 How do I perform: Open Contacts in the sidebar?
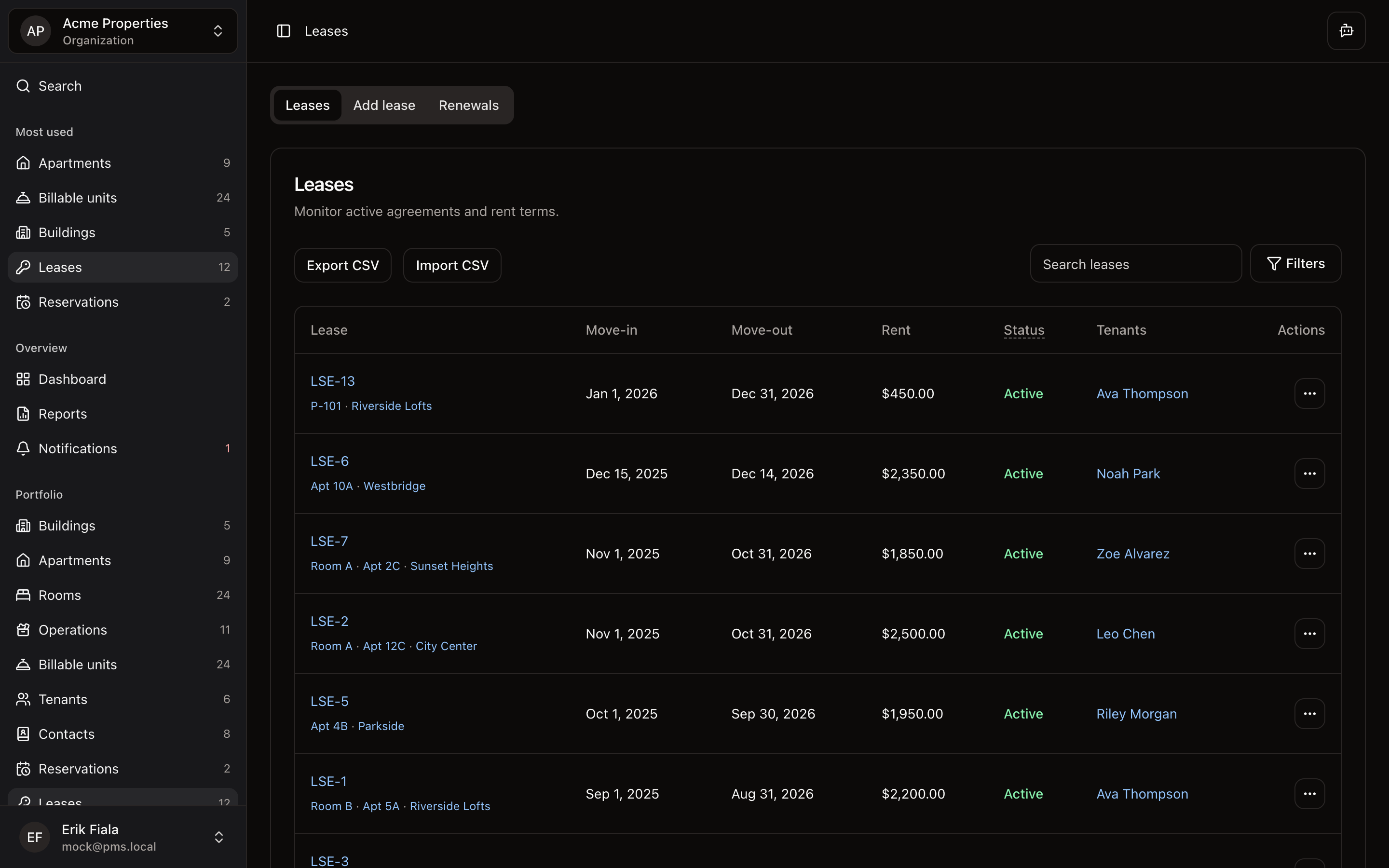point(66,733)
